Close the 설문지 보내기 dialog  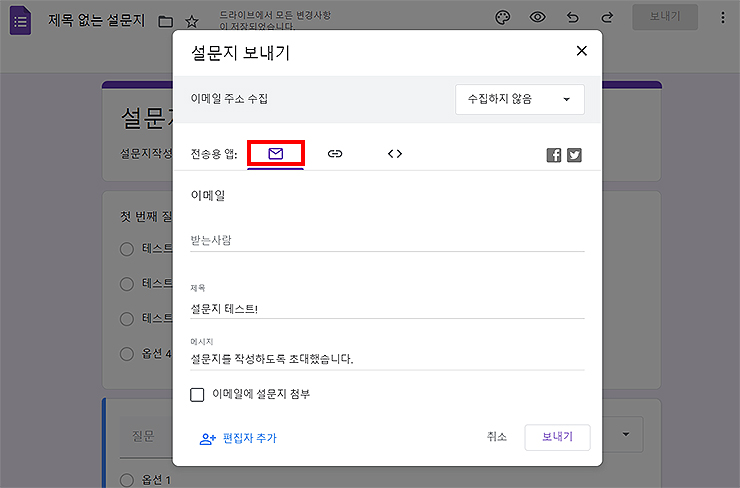(x=581, y=51)
